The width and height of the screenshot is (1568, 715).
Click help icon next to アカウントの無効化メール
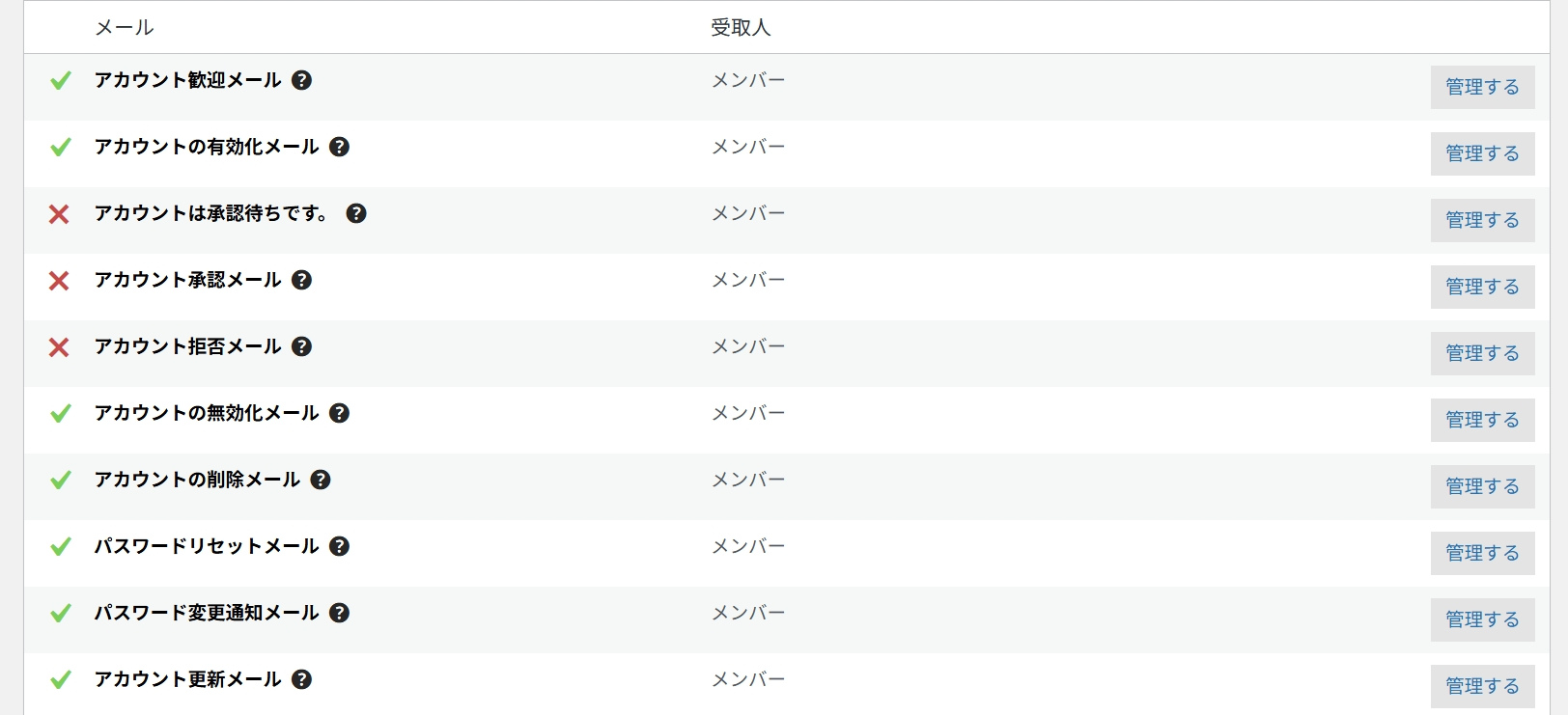click(x=339, y=413)
